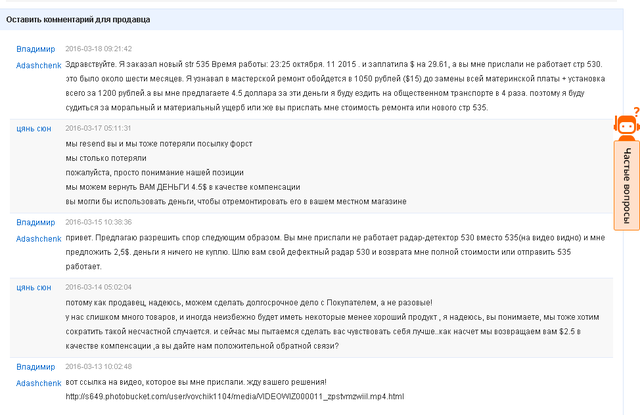Click the 2016-03-17 05:11:31 timestamp
The height and width of the screenshot is (415, 640).
tap(98, 128)
